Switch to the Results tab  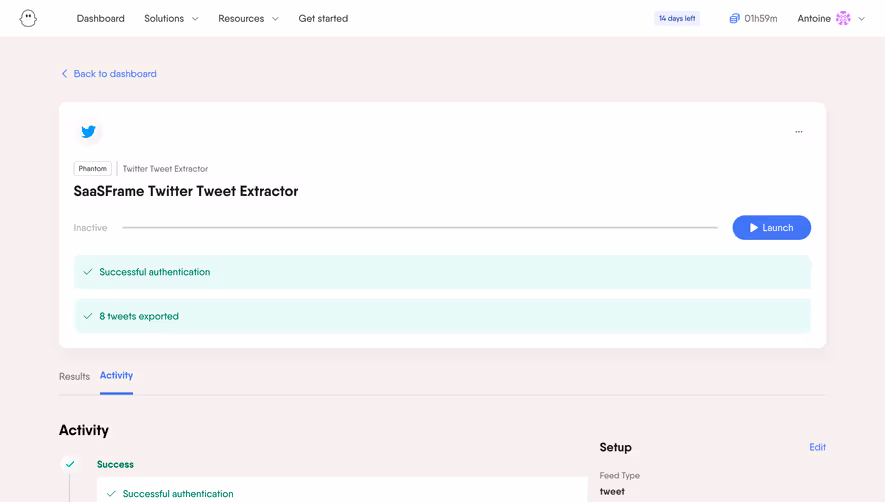(x=75, y=376)
